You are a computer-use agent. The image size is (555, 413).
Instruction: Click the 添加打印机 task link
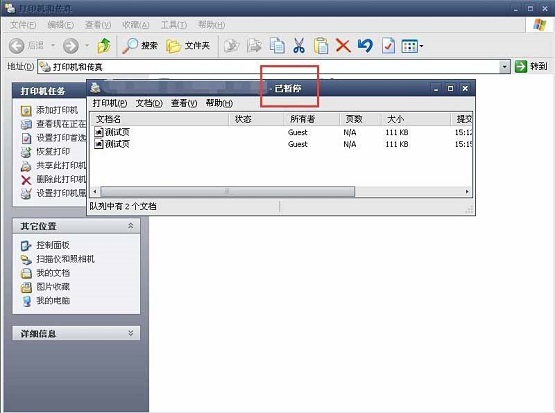pos(57,110)
